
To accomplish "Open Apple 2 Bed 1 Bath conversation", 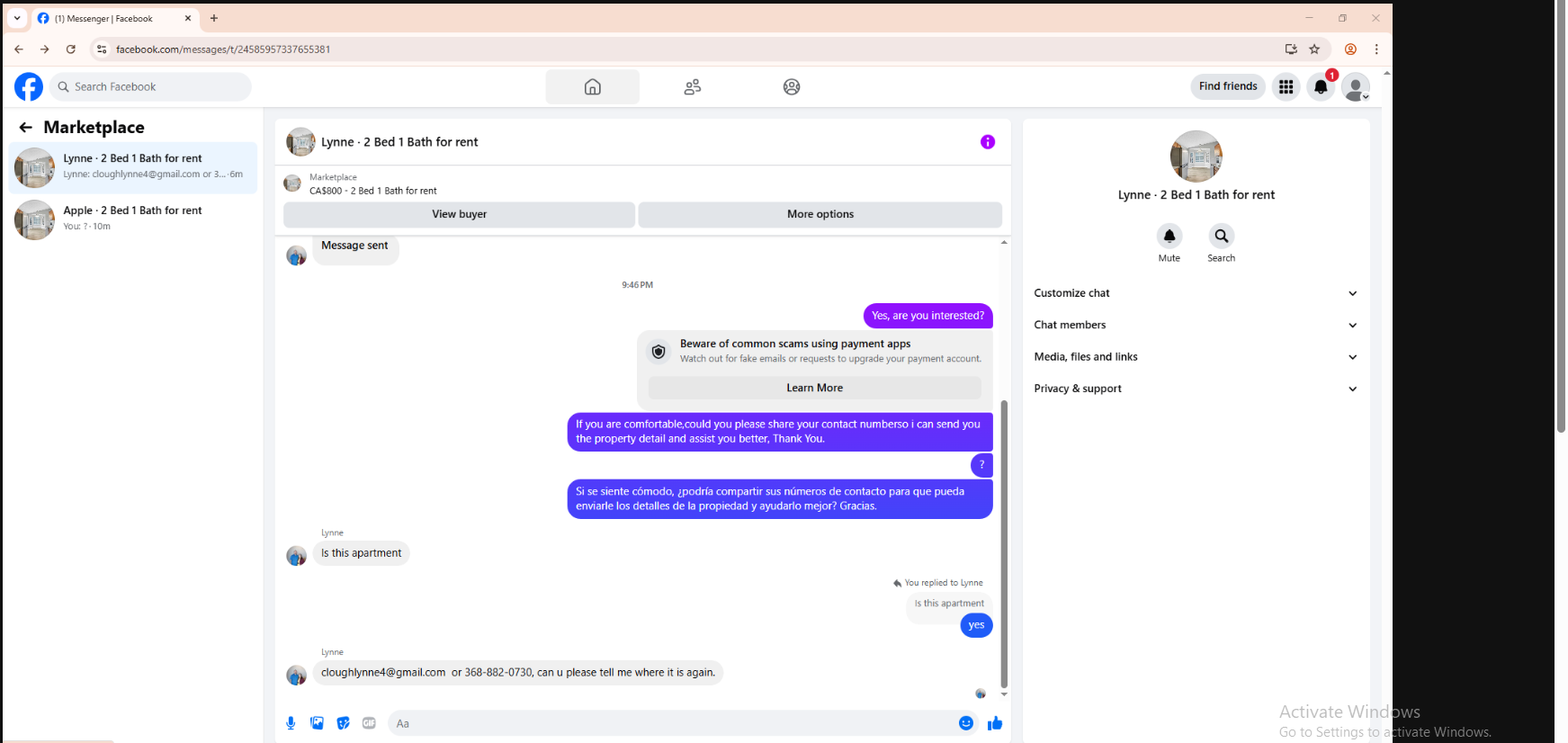I will point(133,219).
